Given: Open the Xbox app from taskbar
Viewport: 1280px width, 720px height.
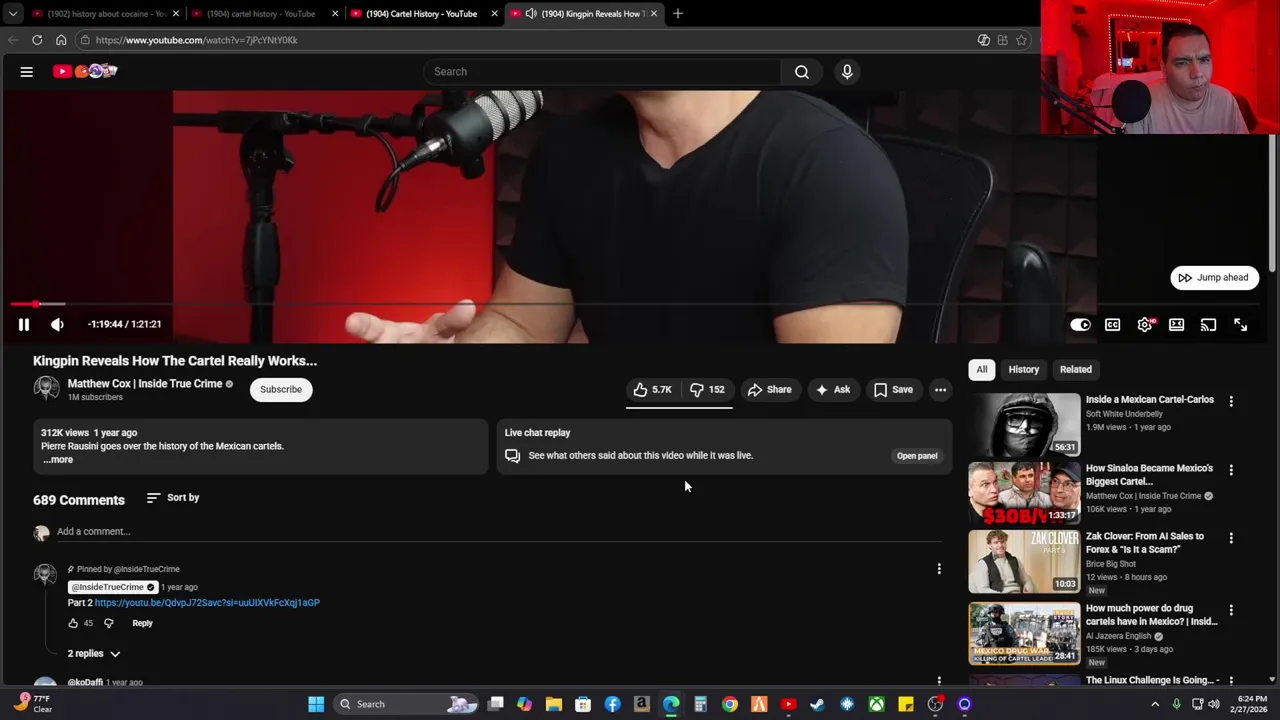Looking at the screenshot, I should point(876,704).
